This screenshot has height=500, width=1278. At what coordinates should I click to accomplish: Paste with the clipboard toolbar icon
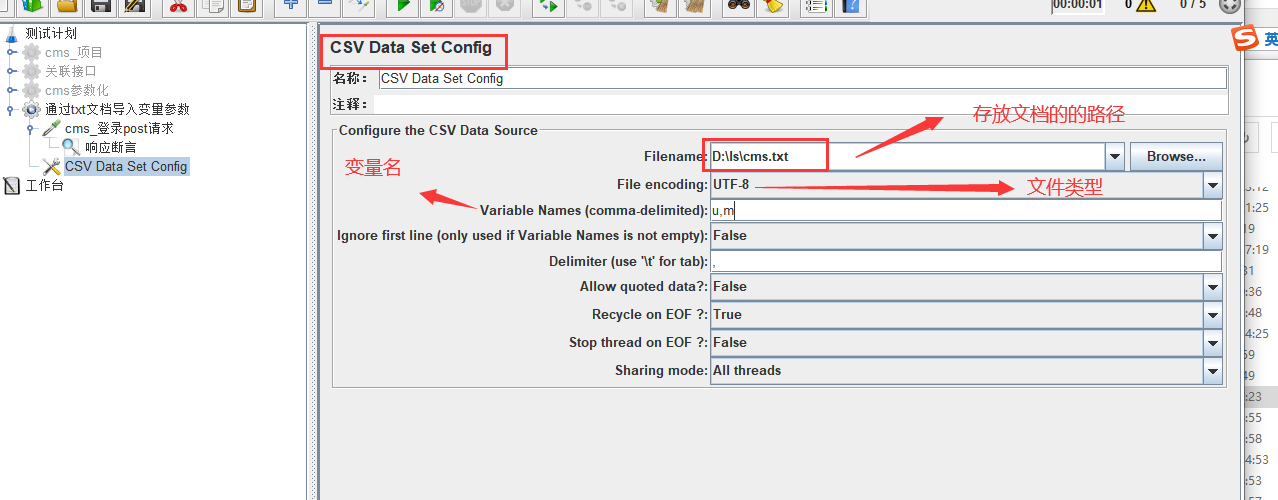[246, 6]
